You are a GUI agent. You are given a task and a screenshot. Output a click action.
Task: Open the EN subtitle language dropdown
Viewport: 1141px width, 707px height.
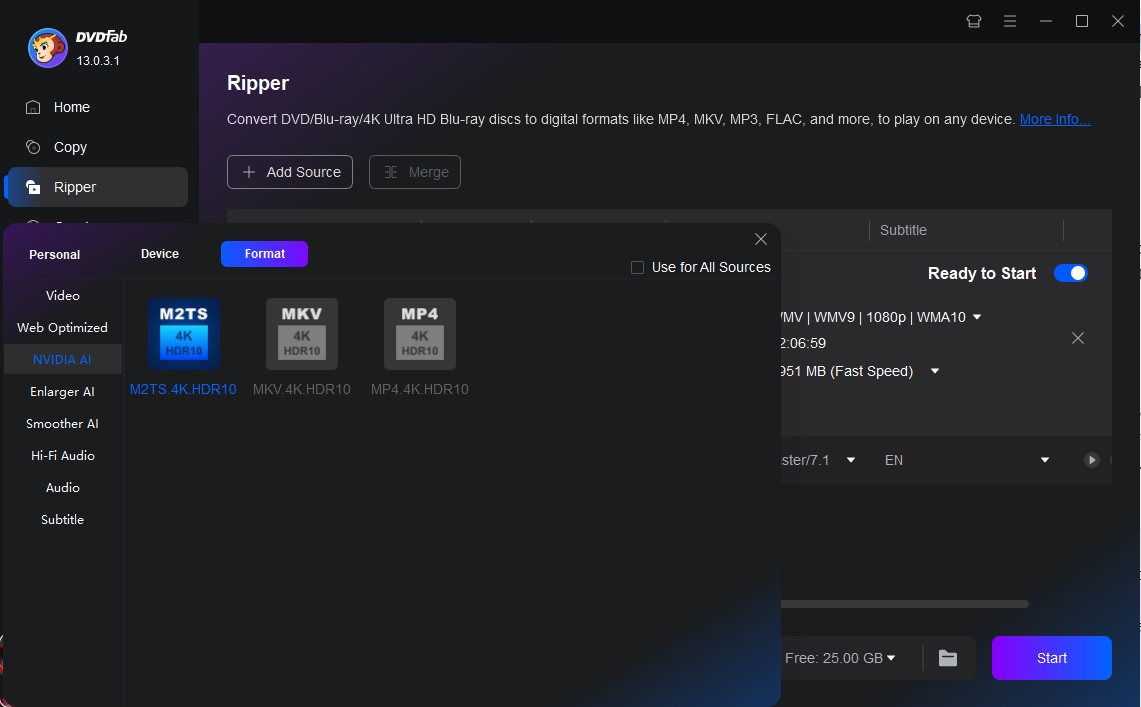click(x=1044, y=460)
